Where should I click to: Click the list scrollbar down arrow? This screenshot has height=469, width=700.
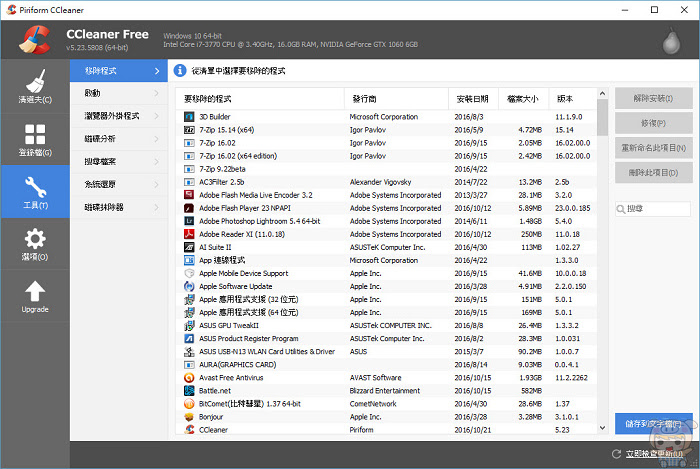click(602, 428)
